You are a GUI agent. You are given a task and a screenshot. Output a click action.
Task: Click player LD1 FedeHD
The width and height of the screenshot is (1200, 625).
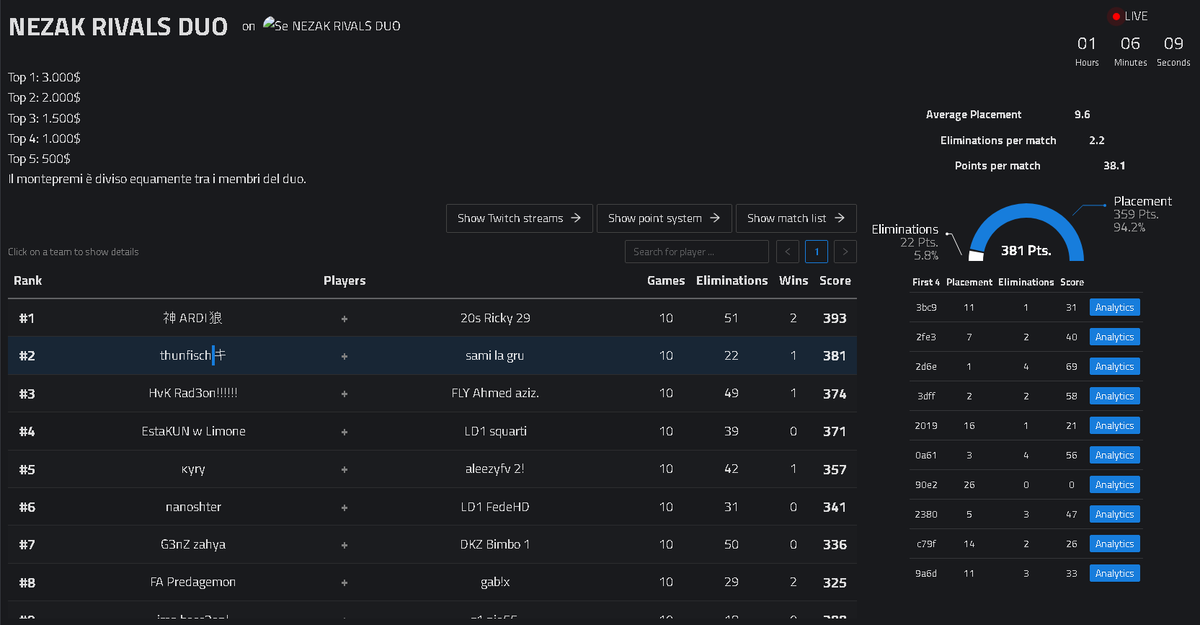[x=495, y=507]
